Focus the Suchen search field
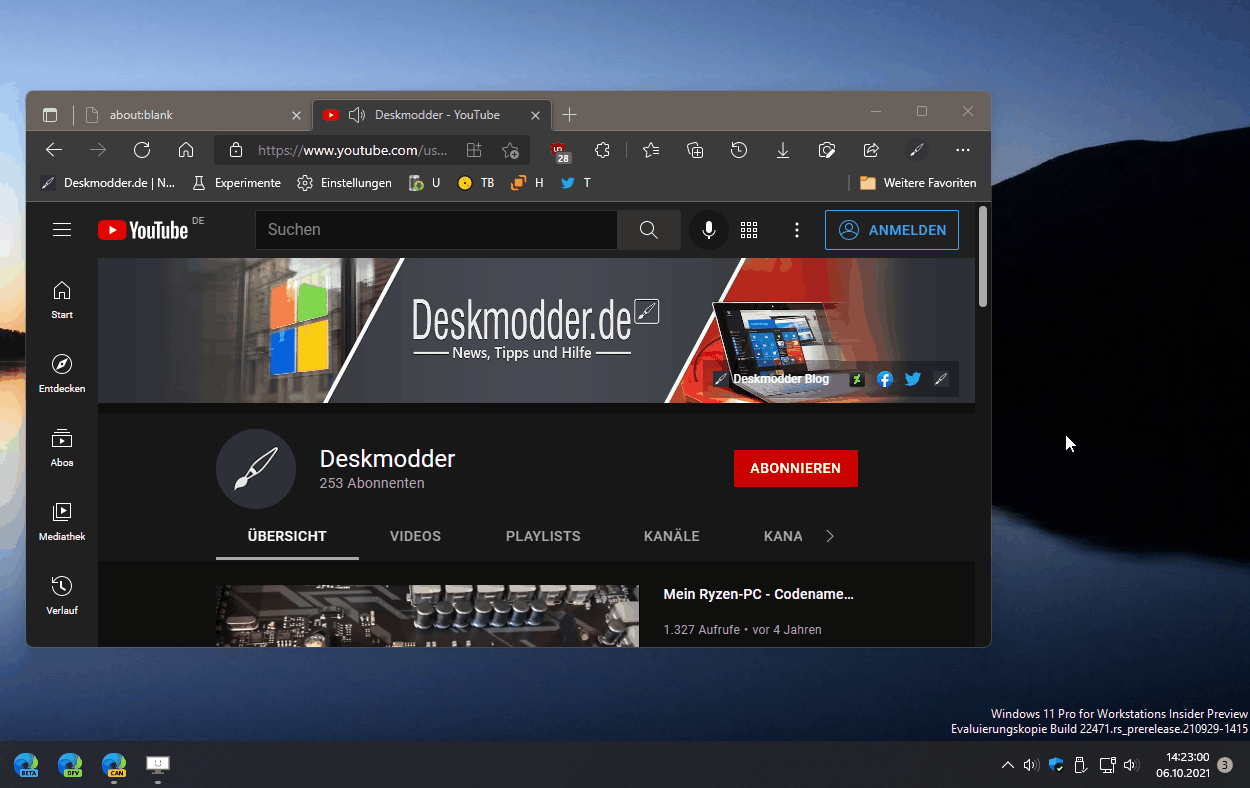The image size is (1250, 788). [x=436, y=230]
